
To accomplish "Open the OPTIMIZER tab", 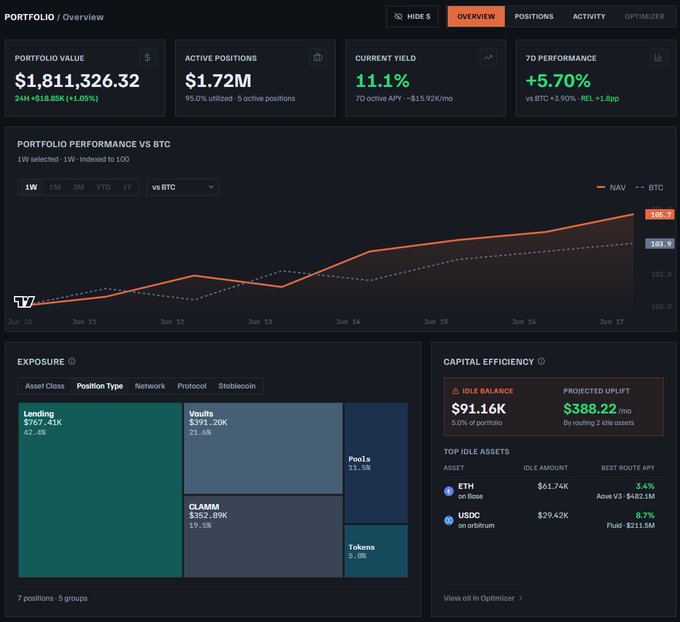I will point(644,16).
